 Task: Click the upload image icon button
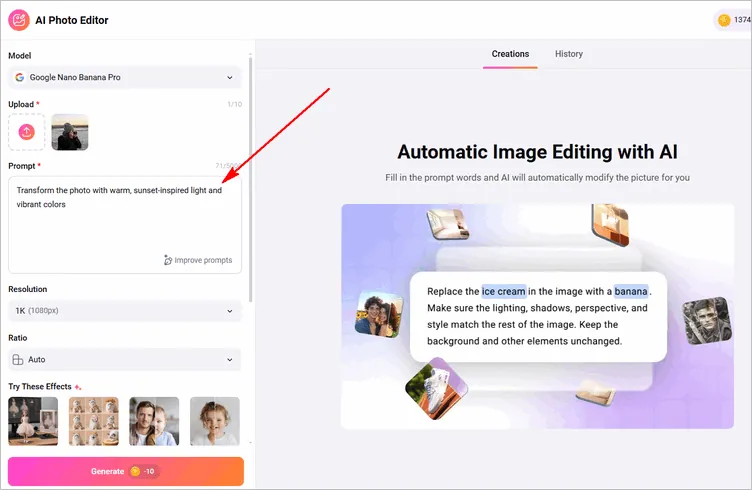point(27,131)
